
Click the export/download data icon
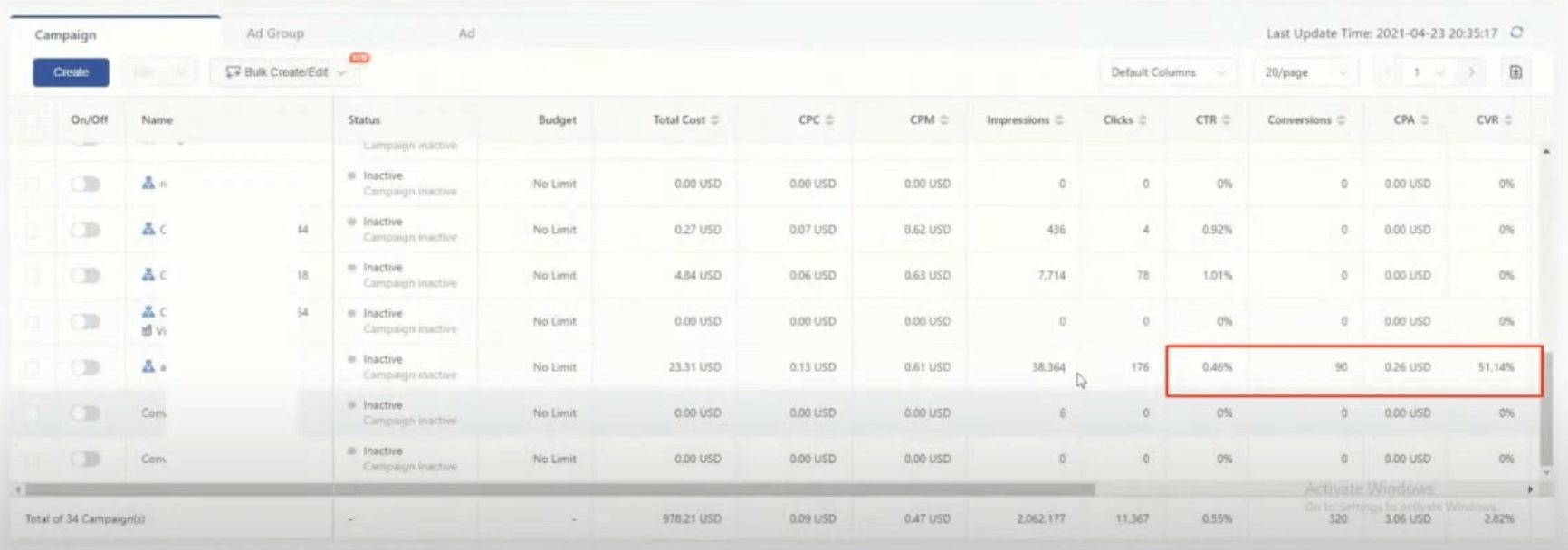1515,72
